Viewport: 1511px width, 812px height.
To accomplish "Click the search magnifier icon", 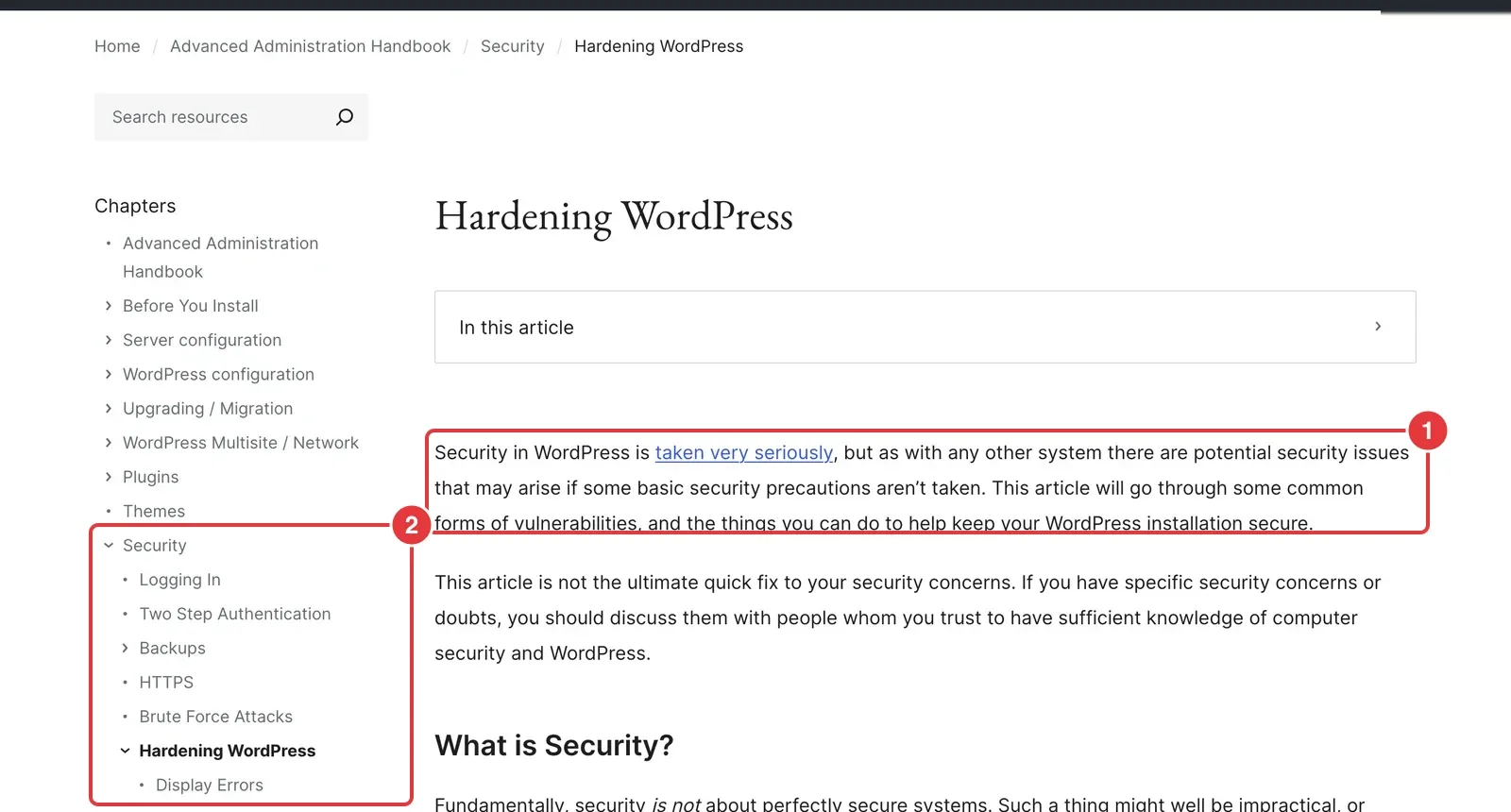I will (x=345, y=117).
